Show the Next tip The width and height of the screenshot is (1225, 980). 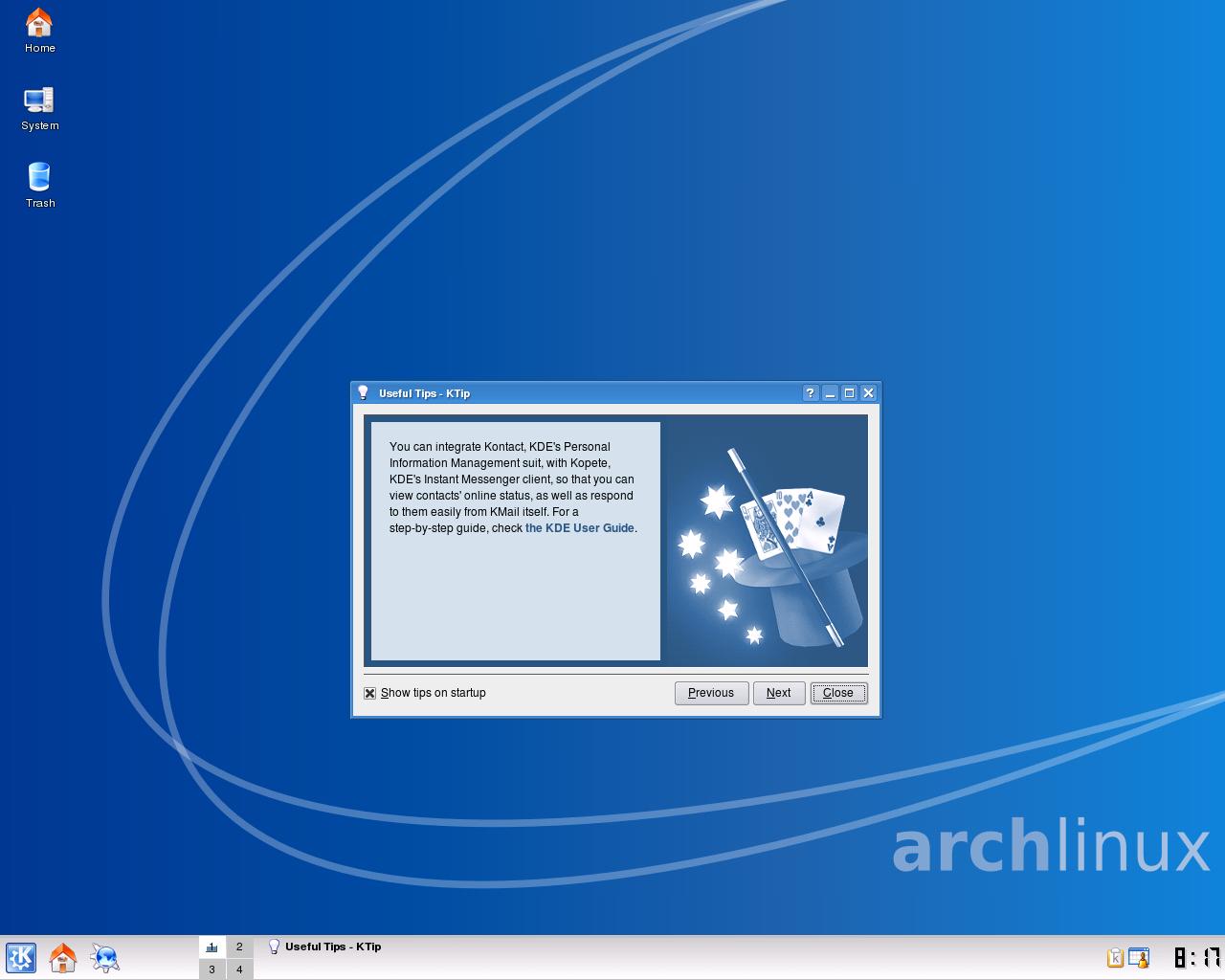coord(778,693)
